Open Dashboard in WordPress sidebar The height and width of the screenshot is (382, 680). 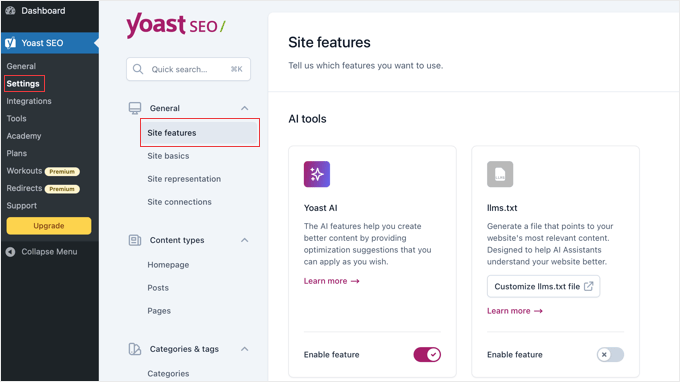point(43,10)
